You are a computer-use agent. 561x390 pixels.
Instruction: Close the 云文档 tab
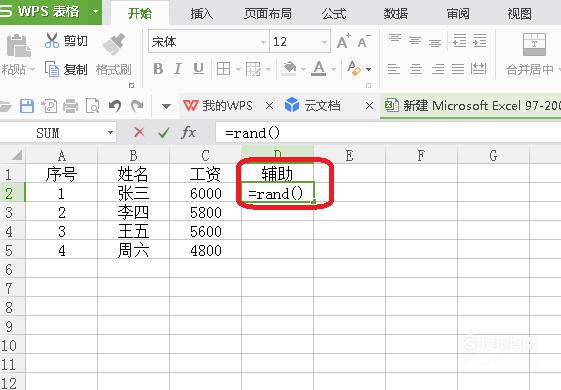coord(370,106)
